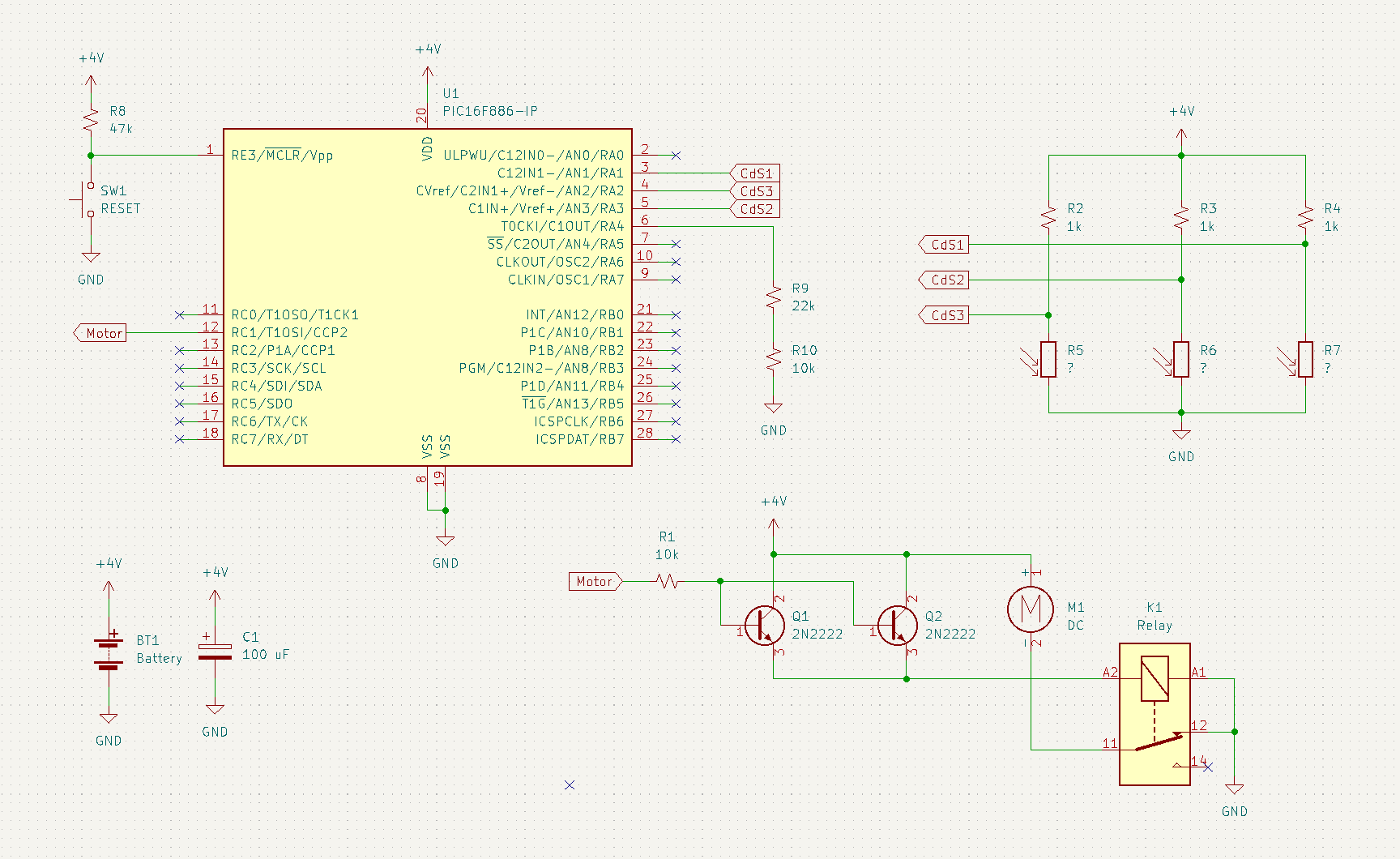Click the T0CKI/C1OUT/RA4 pin name
This screenshot has width=1400, height=859.
pyautogui.click(x=562, y=226)
